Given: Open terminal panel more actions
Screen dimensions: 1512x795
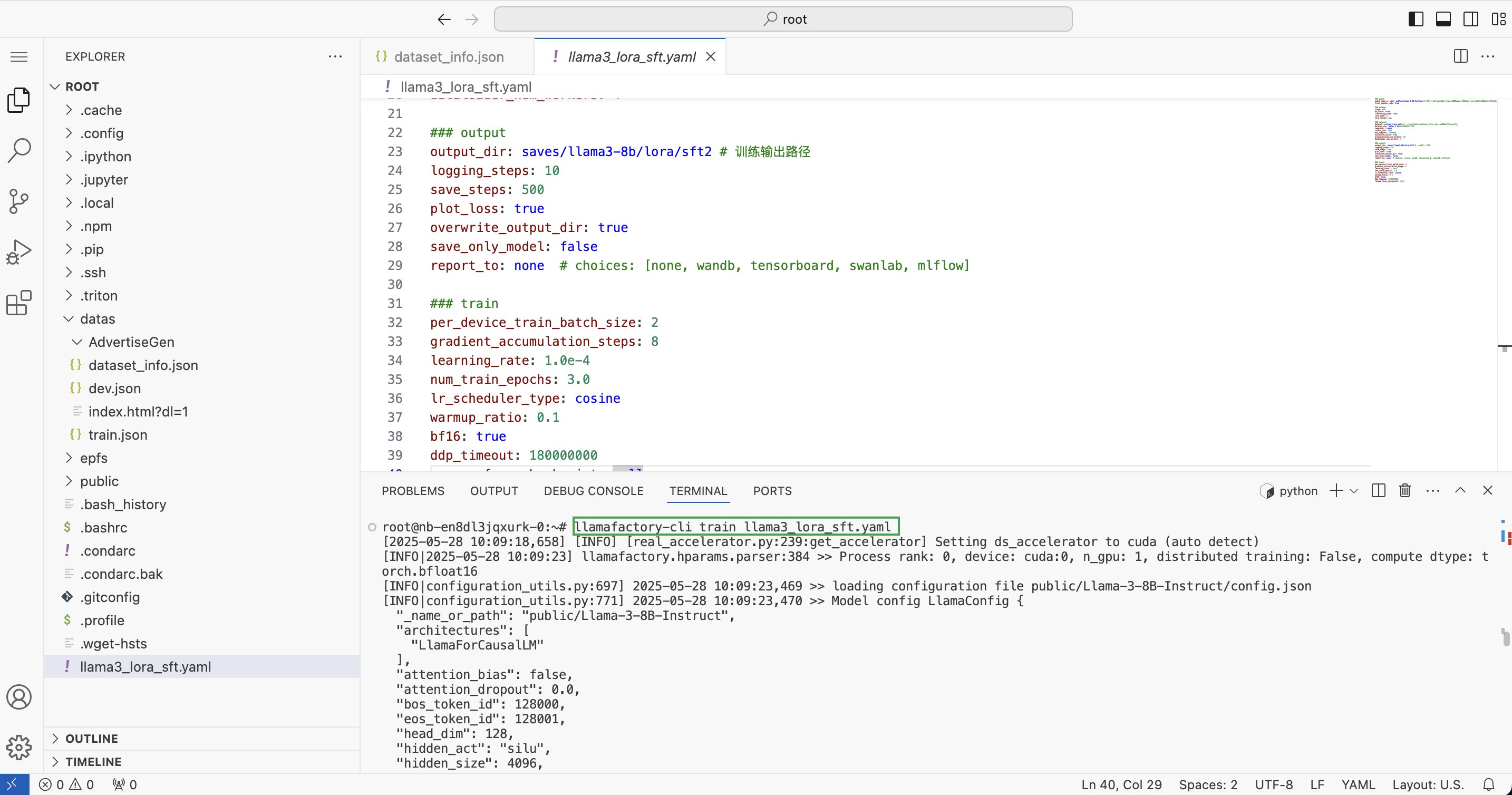Looking at the screenshot, I should tap(1433, 490).
